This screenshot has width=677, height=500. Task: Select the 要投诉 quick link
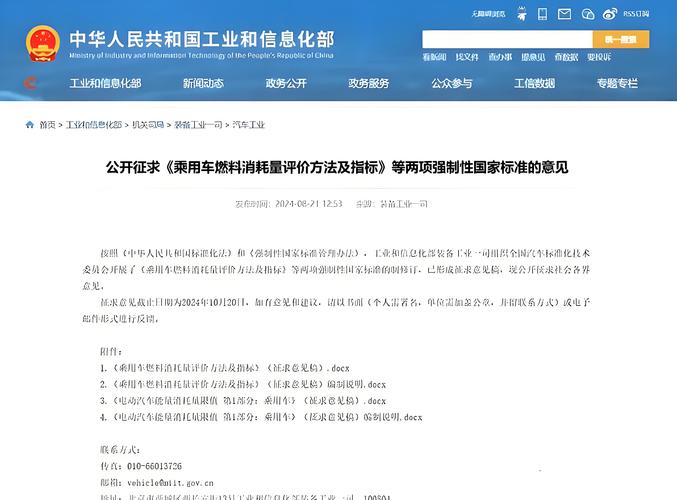(599, 57)
